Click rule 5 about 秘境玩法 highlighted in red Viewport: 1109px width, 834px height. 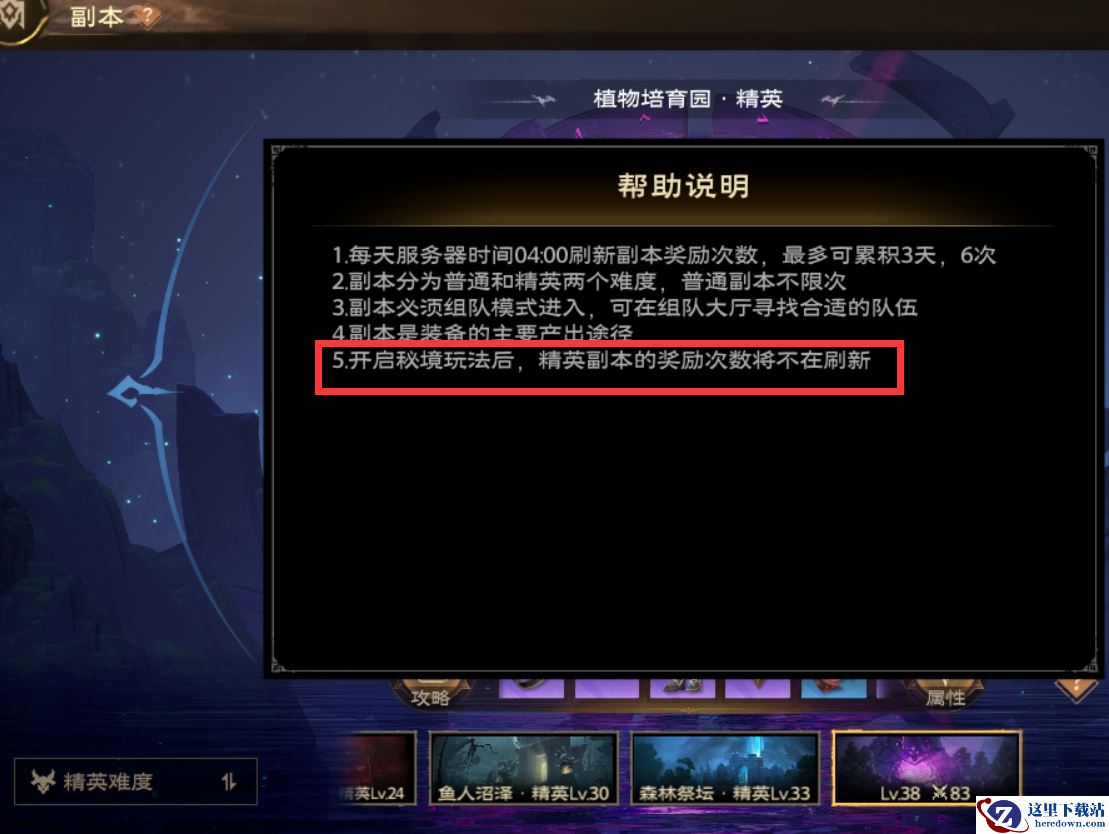point(601,361)
